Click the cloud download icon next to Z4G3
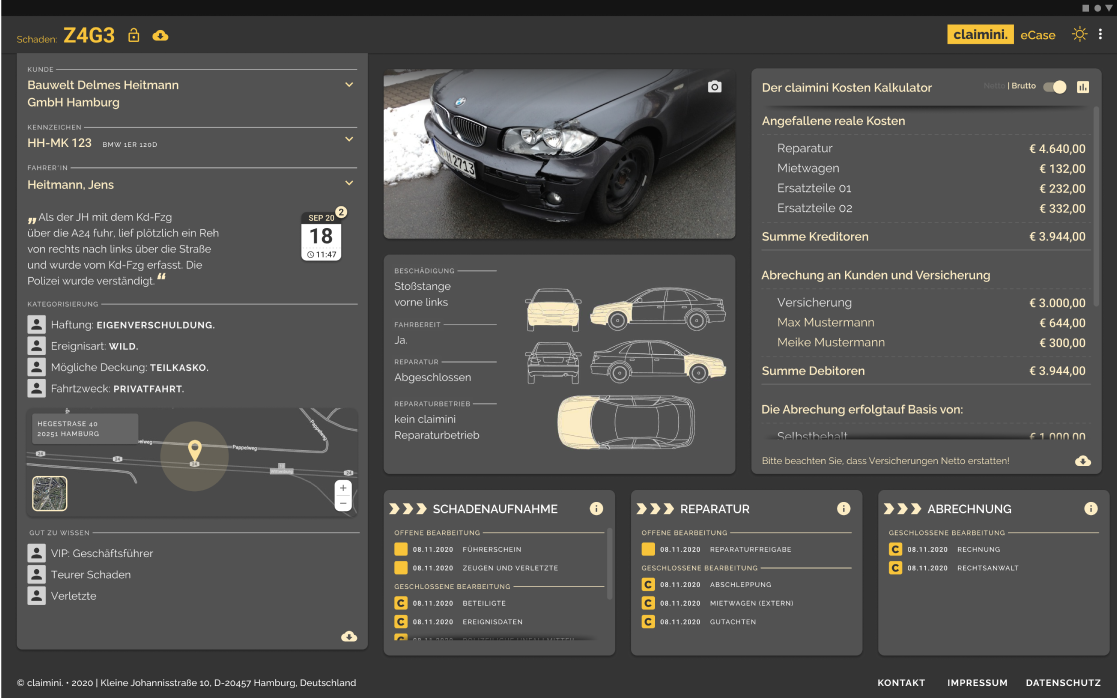This screenshot has height=698, width=1117. pyautogui.click(x=160, y=35)
